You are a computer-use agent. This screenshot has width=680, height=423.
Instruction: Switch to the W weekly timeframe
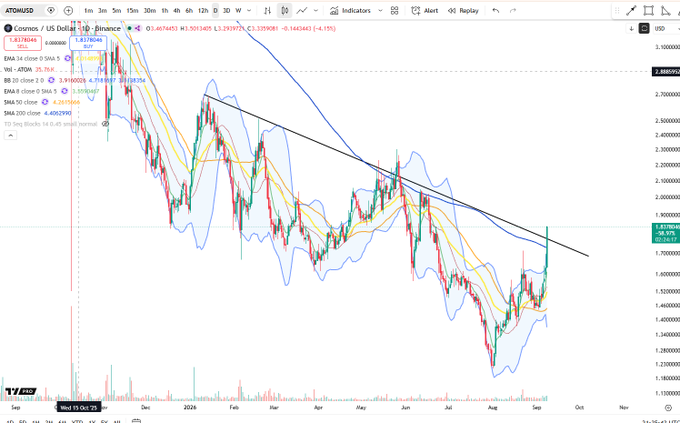[x=238, y=10]
